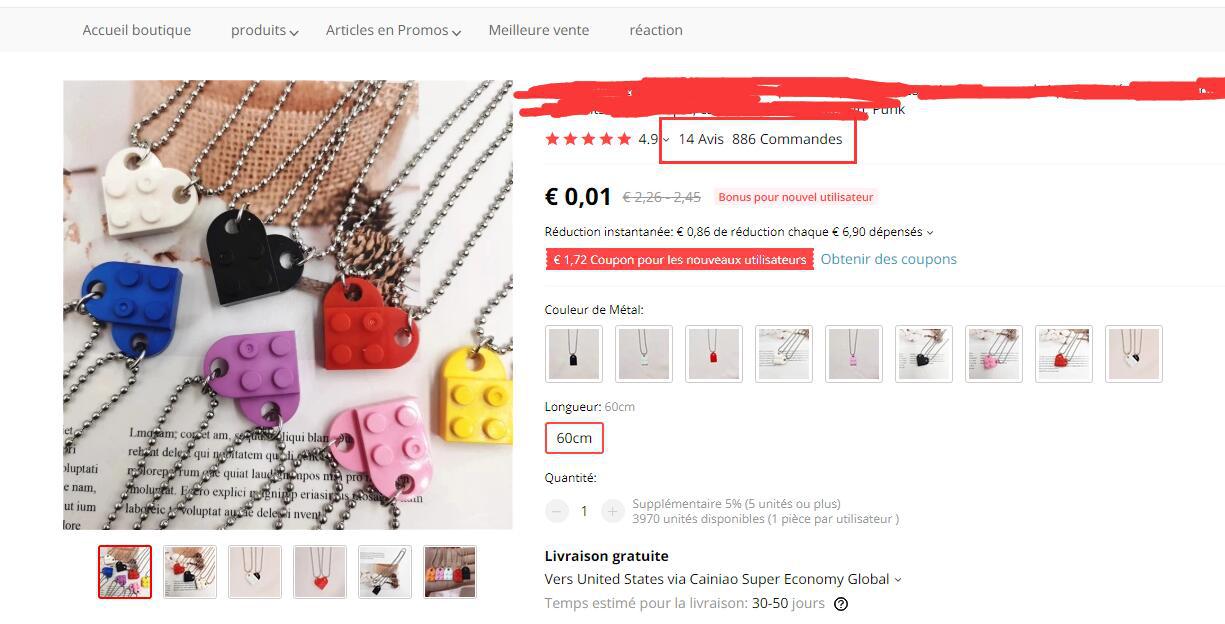Go to Accueil boutique tab
The image size is (1225, 624).
pos(137,30)
